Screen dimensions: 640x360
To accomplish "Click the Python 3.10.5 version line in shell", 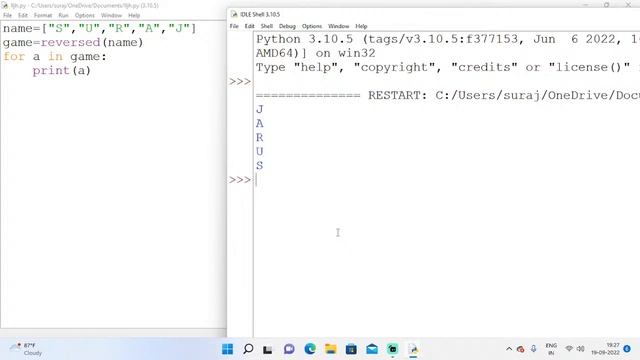I will 447,39.
